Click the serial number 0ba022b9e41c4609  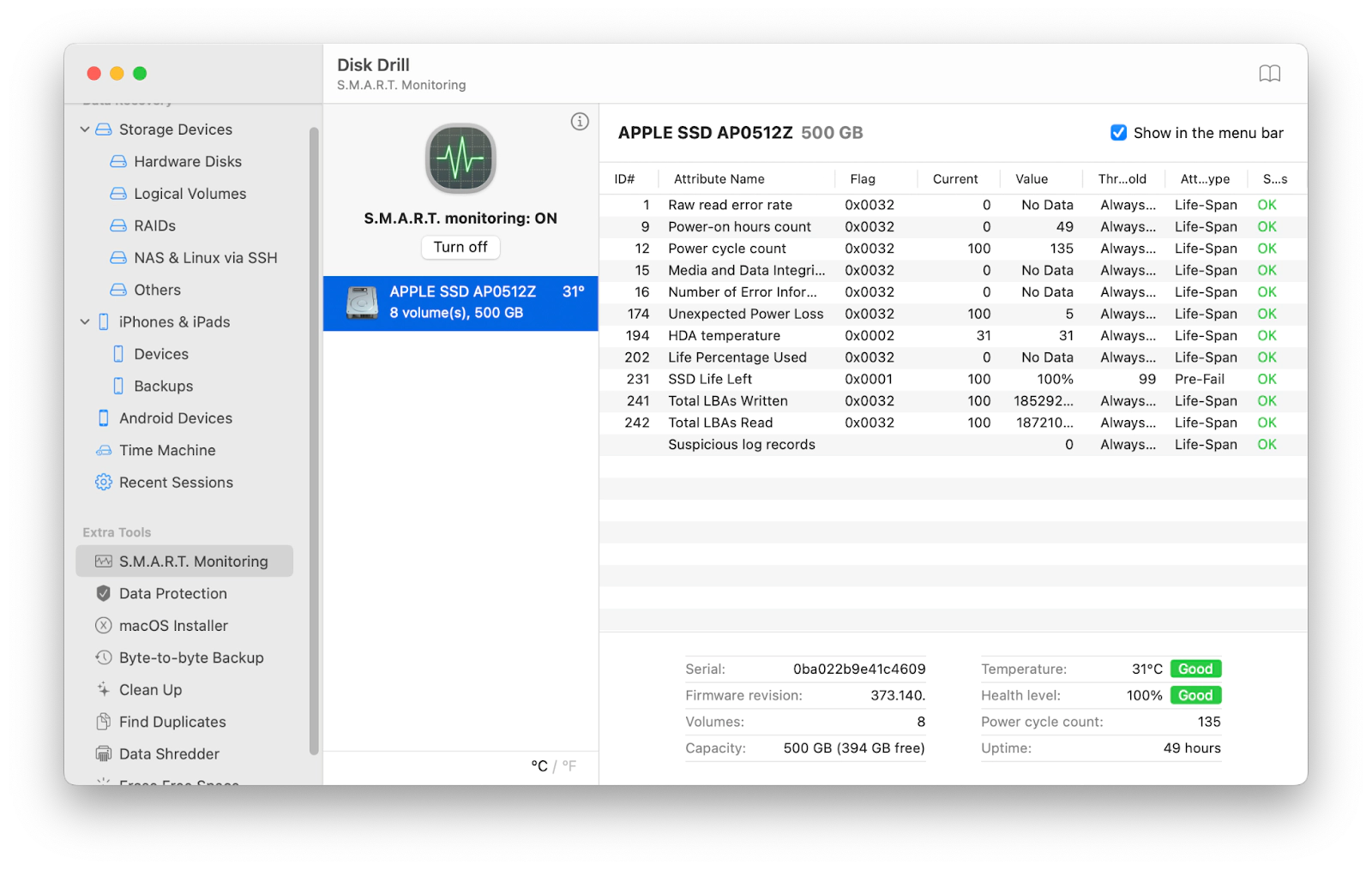click(x=859, y=669)
